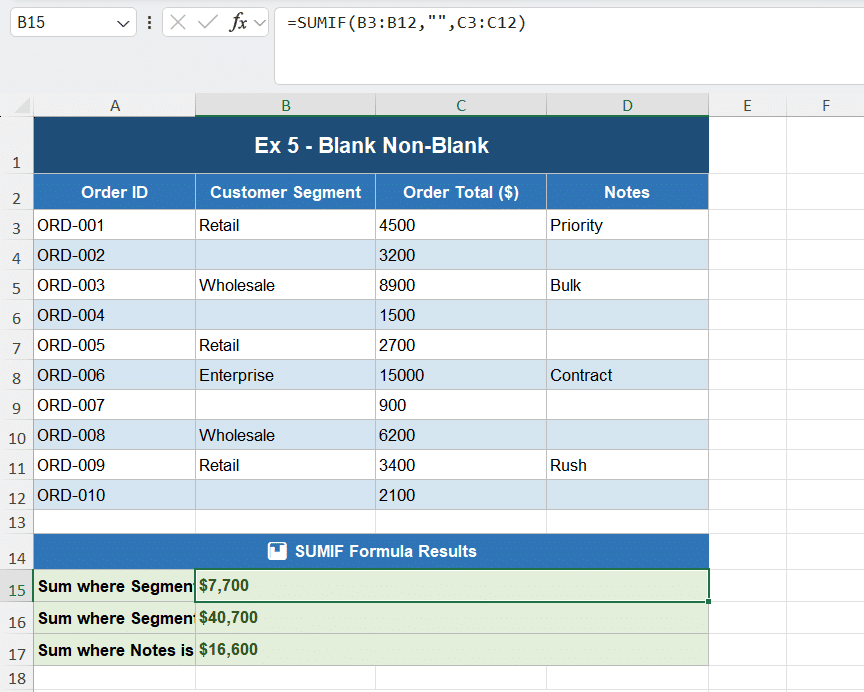
Task: Cancel the formula with the X icon
Action: coord(177,22)
